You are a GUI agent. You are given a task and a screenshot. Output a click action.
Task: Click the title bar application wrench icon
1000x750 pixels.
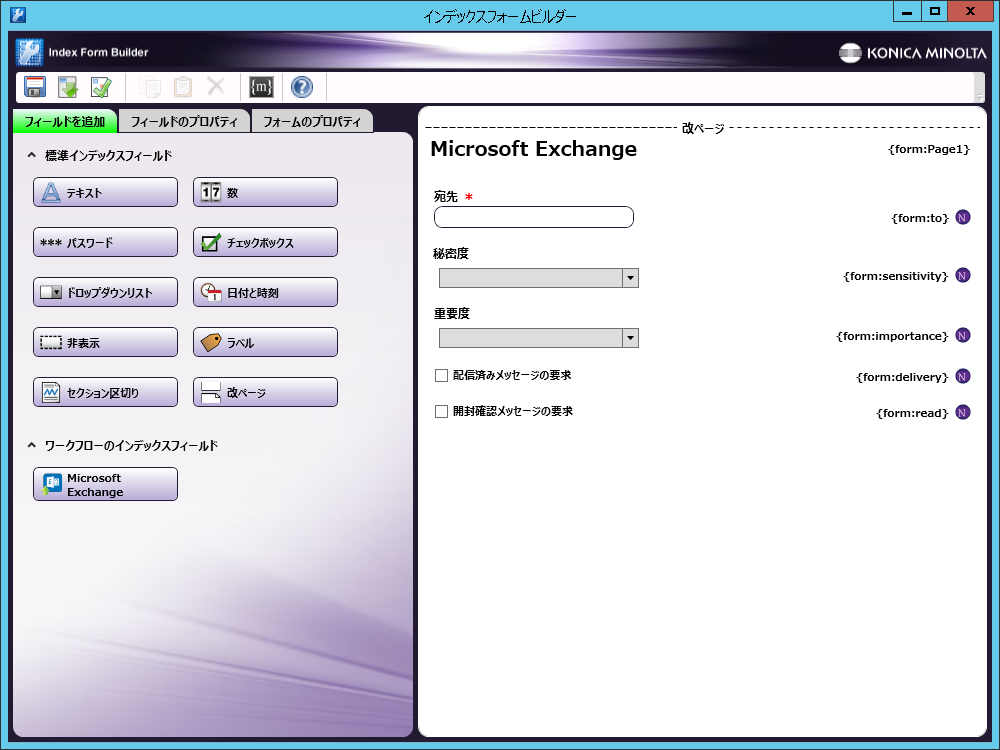tap(18, 14)
